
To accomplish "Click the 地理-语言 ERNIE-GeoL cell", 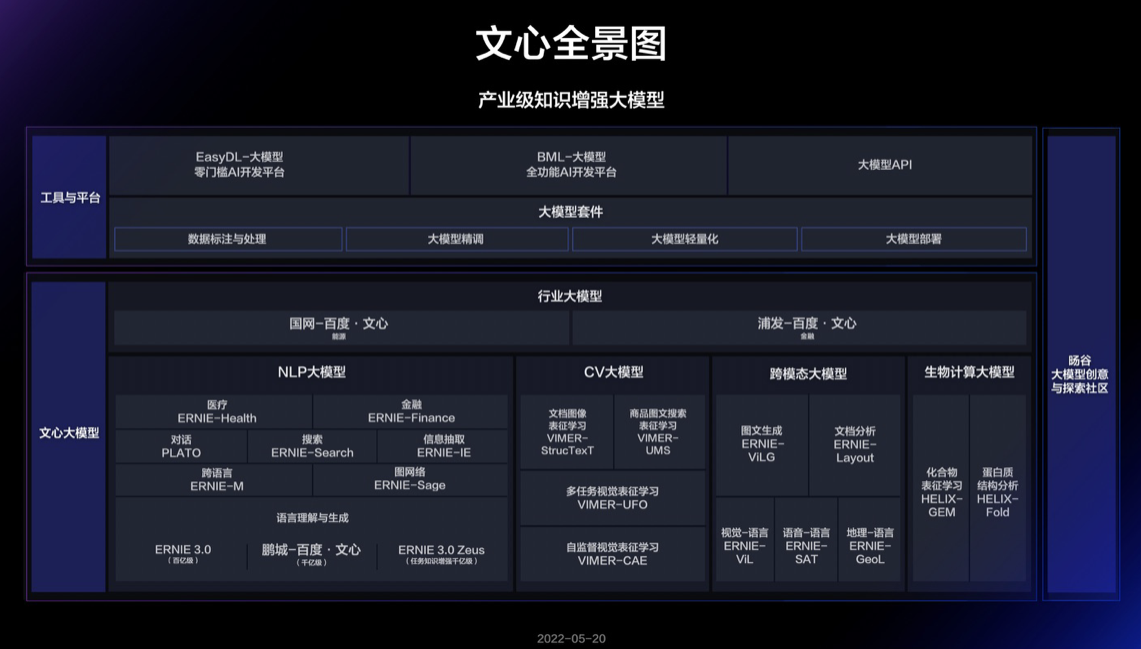I will (870, 539).
